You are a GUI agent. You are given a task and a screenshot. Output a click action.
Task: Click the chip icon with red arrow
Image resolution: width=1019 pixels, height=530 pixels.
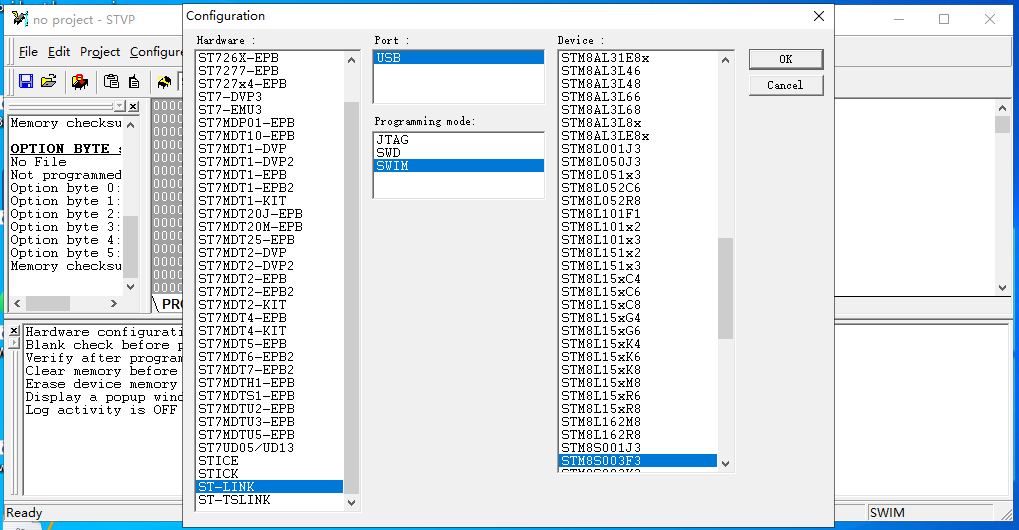tap(80, 82)
